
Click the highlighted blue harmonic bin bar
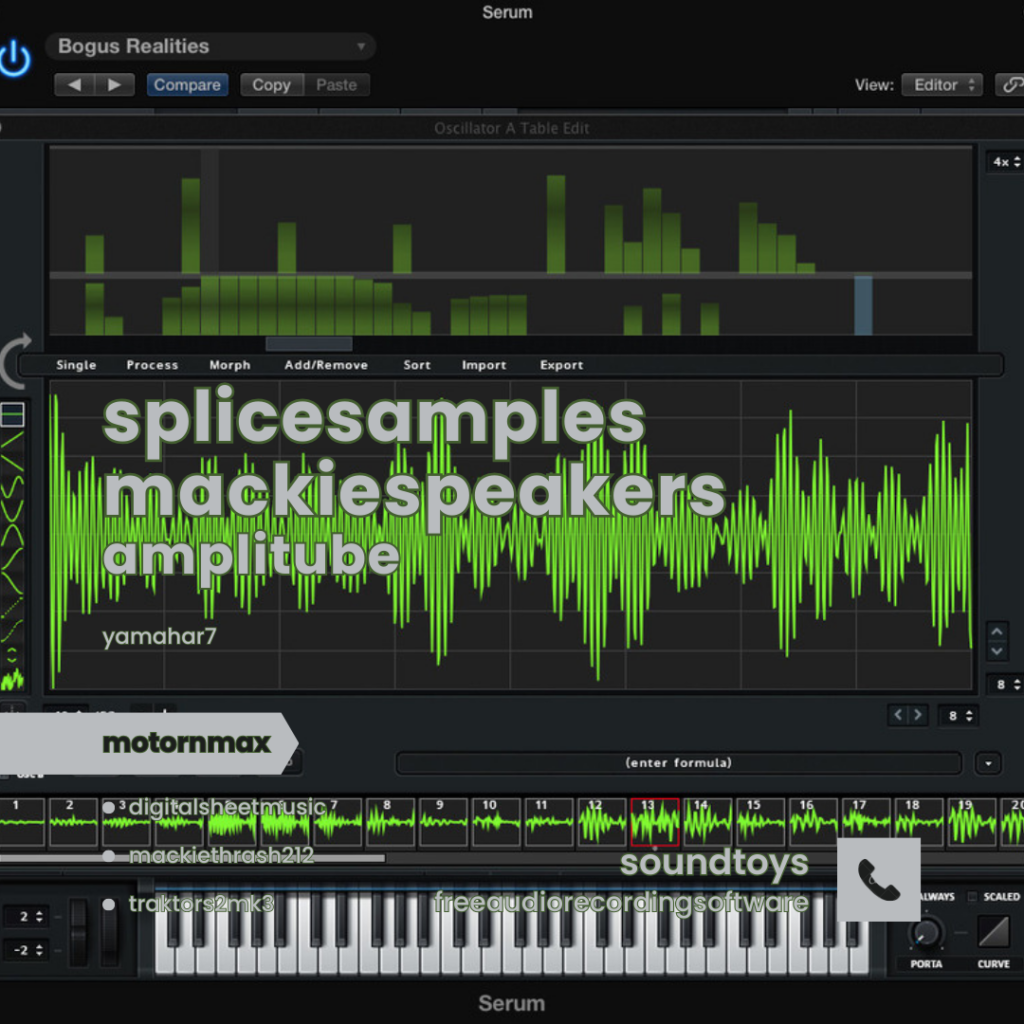point(863,306)
